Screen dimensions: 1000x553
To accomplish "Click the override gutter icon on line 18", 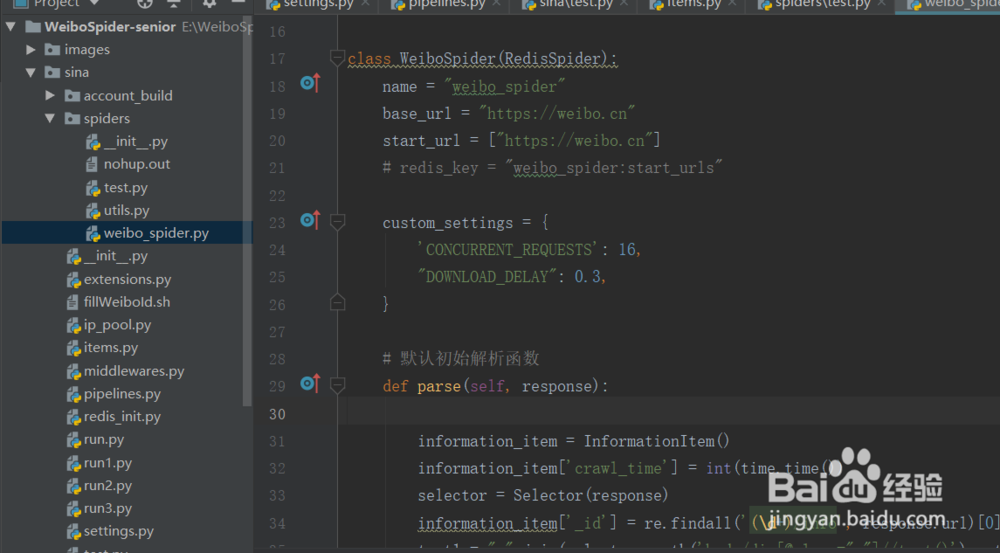I will click(x=310, y=83).
